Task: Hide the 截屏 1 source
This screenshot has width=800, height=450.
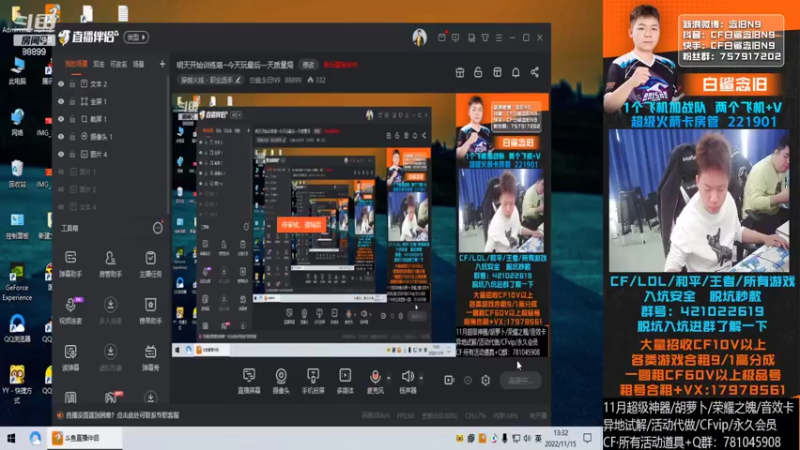Action: pos(61,119)
